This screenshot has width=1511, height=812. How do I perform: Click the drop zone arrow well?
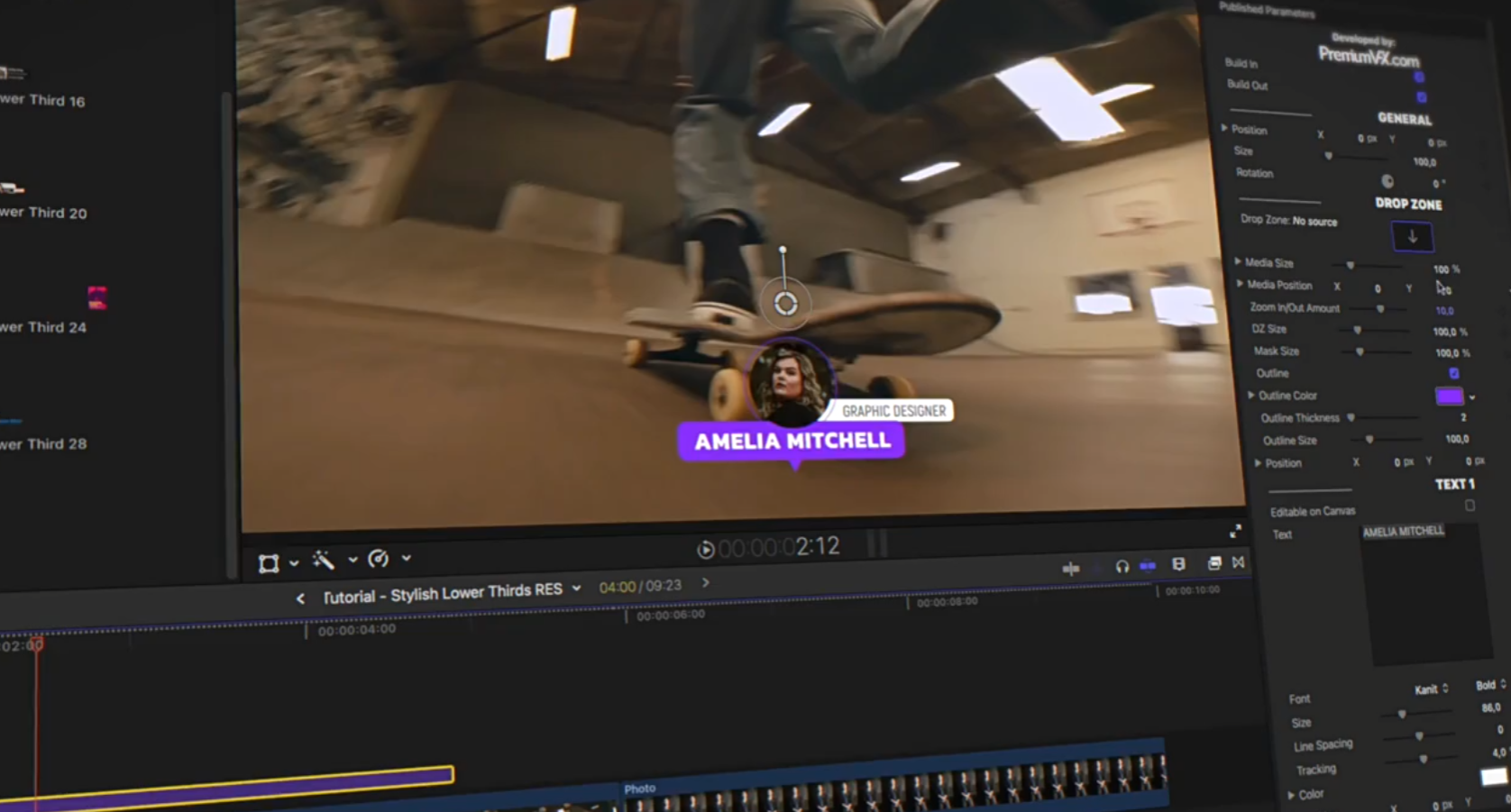pyautogui.click(x=1412, y=237)
